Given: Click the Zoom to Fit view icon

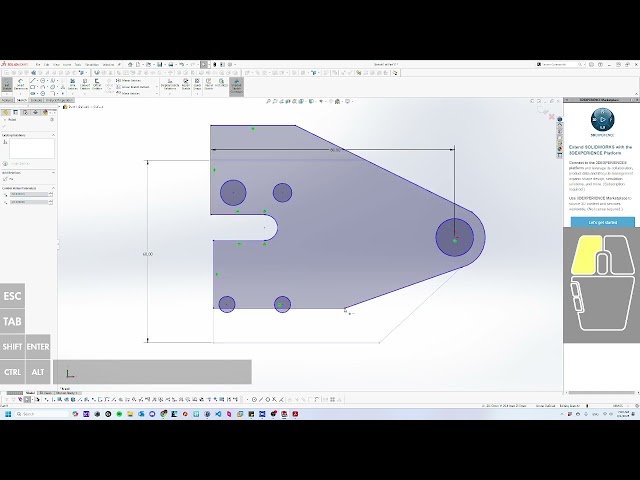Looking at the screenshot, I should coord(268,101).
